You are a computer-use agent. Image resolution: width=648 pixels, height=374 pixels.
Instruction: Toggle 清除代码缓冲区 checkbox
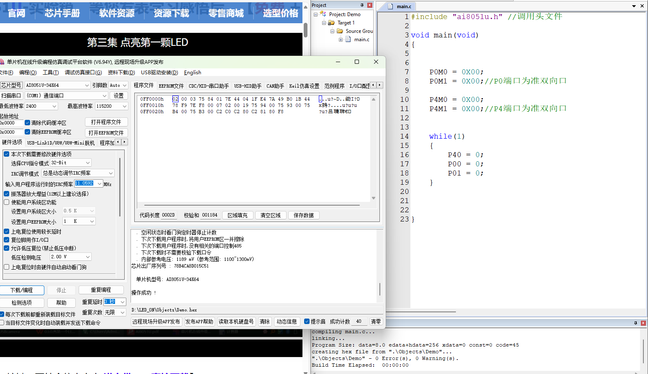27,123
